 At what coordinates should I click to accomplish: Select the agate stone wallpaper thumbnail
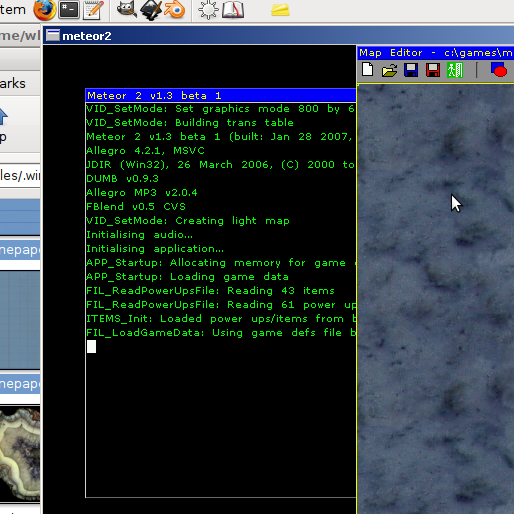[20, 453]
